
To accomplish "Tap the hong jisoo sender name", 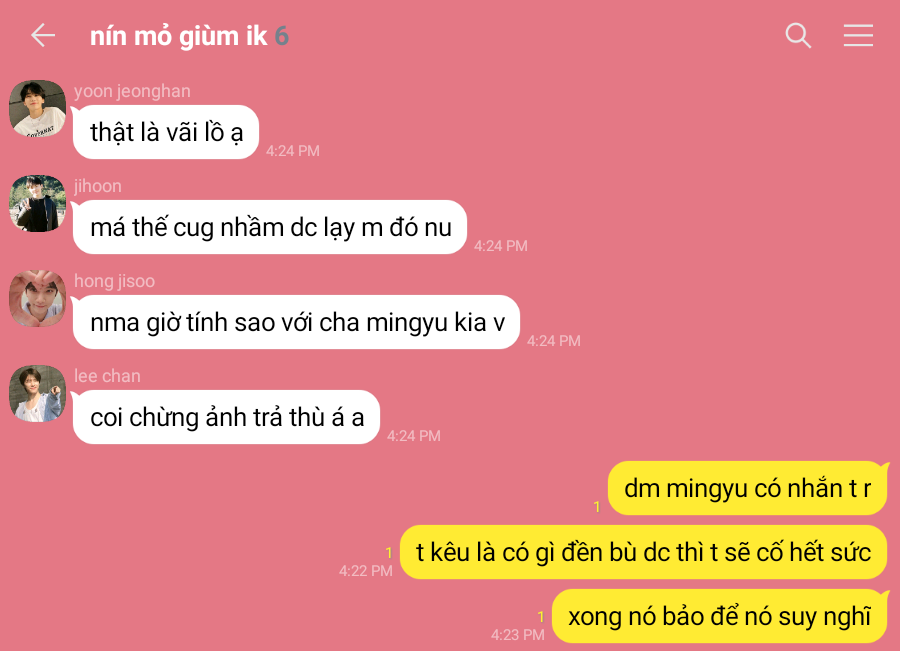I will coord(114,281).
